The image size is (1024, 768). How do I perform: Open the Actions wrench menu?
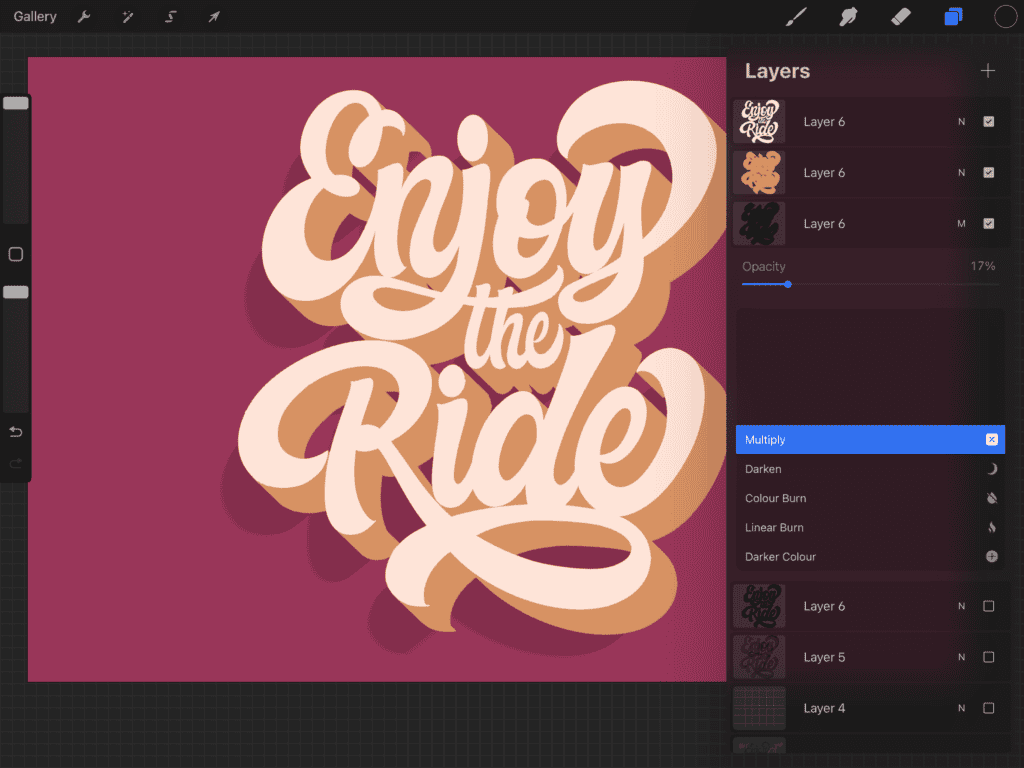coord(84,17)
